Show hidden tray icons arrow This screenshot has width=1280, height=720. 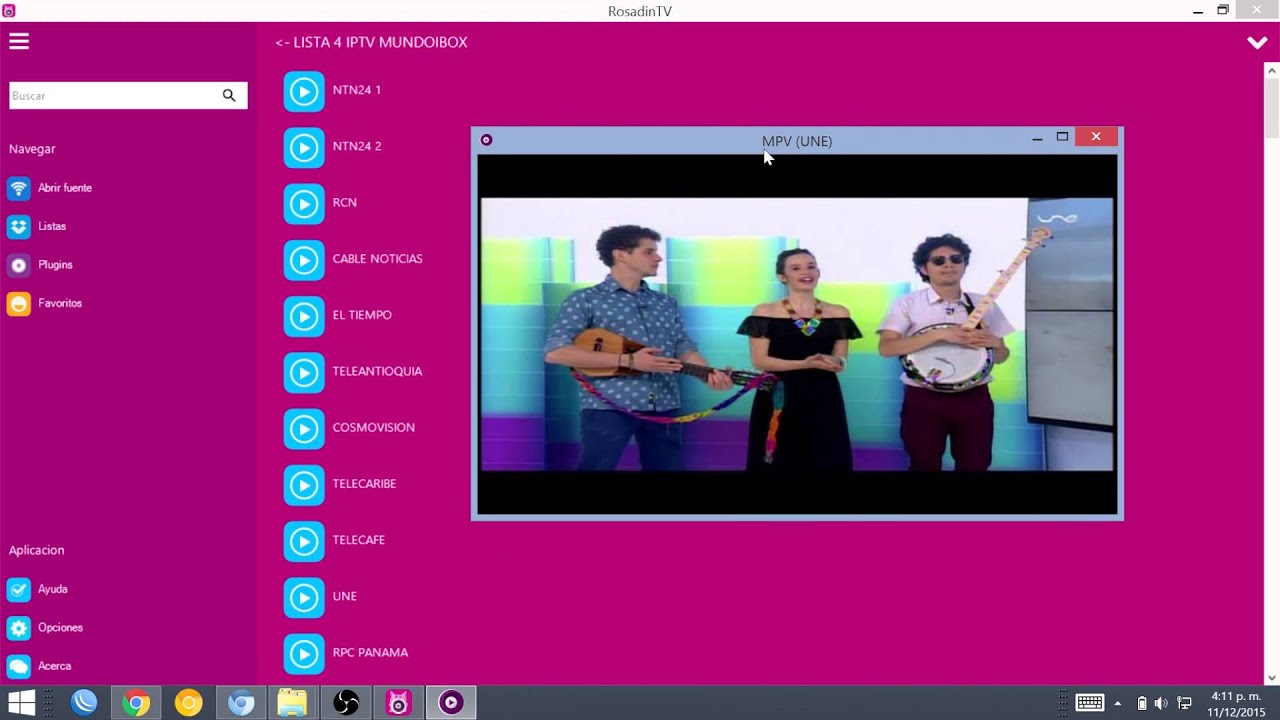point(1118,704)
